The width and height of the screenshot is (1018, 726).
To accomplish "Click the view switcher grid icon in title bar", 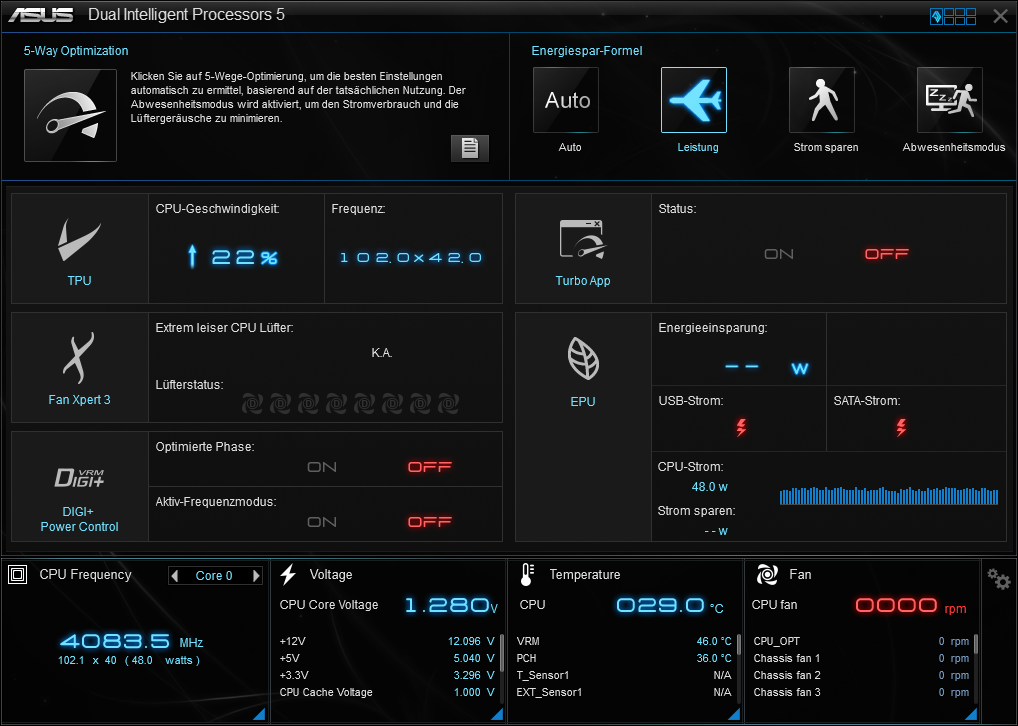I will click(953, 16).
